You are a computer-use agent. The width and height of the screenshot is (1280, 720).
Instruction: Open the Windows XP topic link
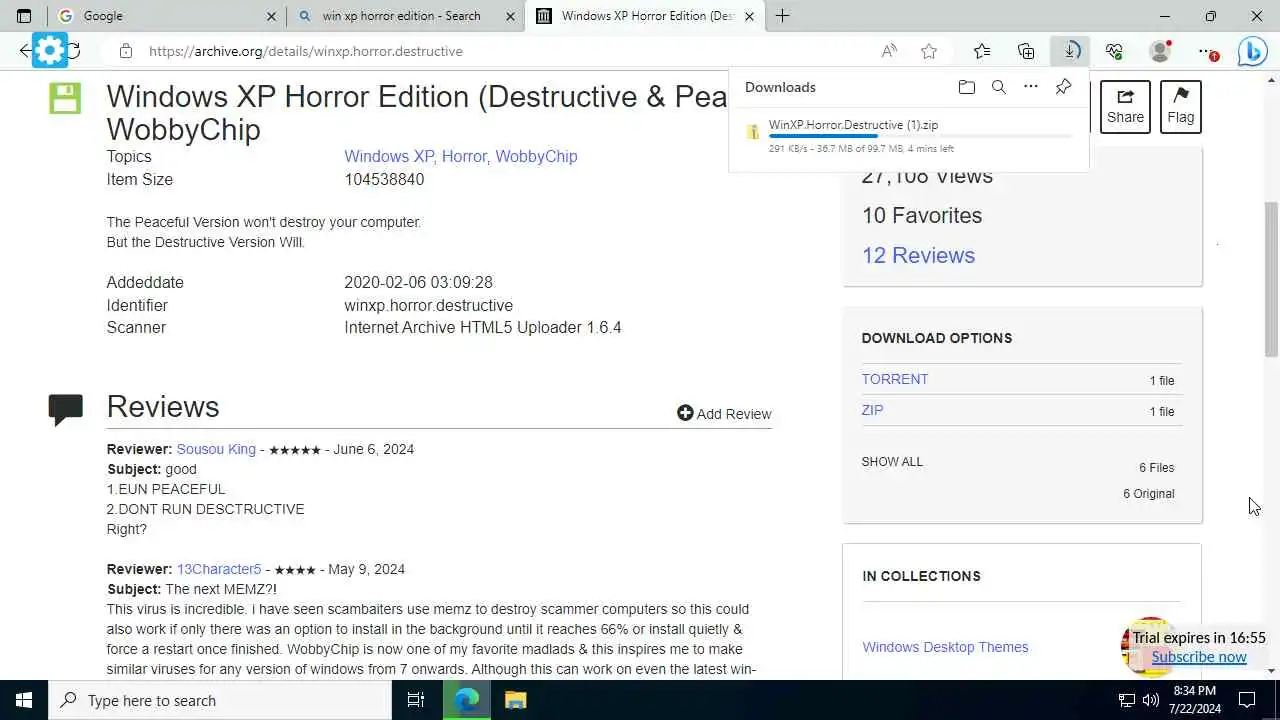pos(389,156)
